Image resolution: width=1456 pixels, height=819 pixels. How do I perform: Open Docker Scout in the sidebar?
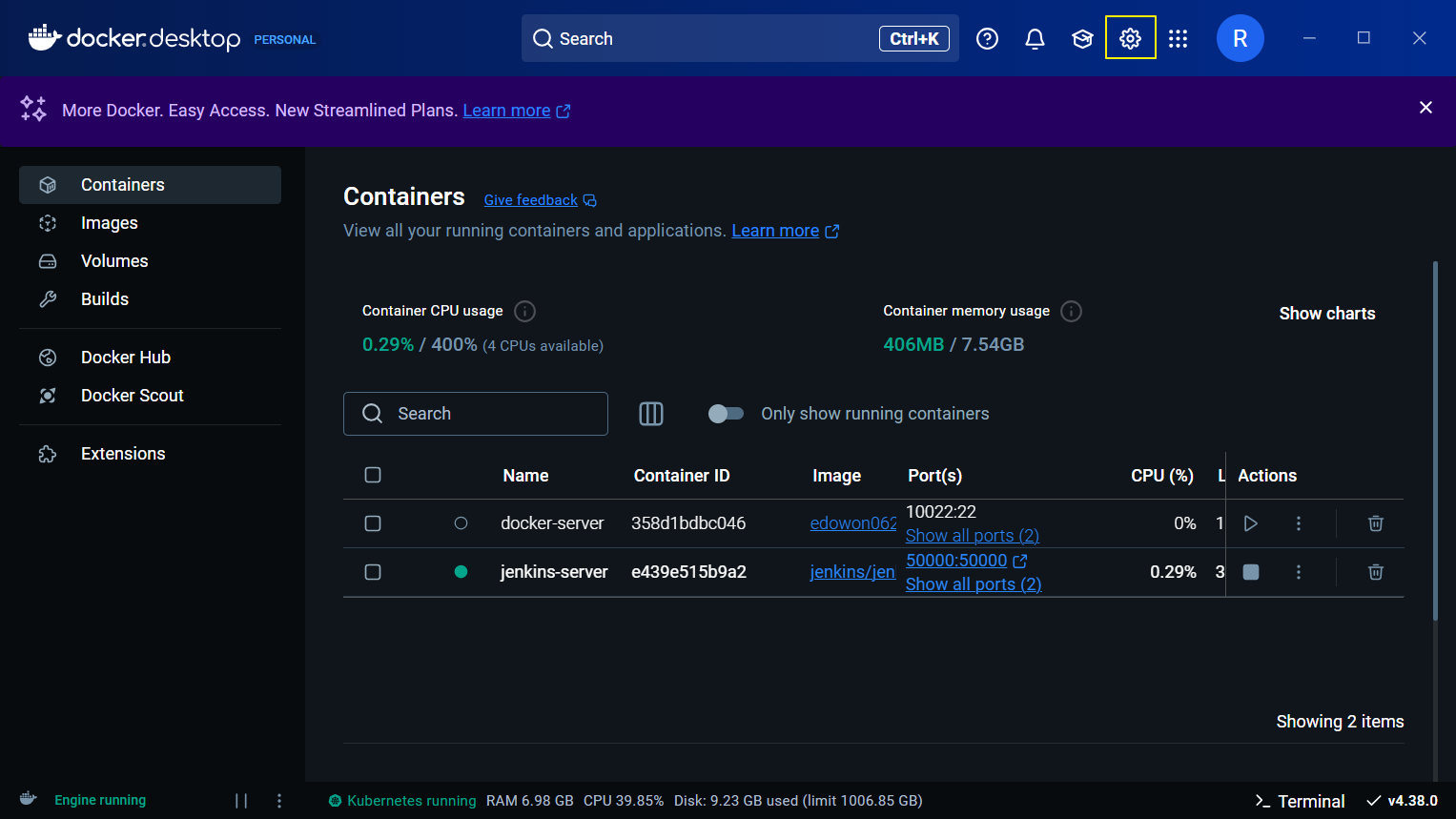[x=150, y=396]
